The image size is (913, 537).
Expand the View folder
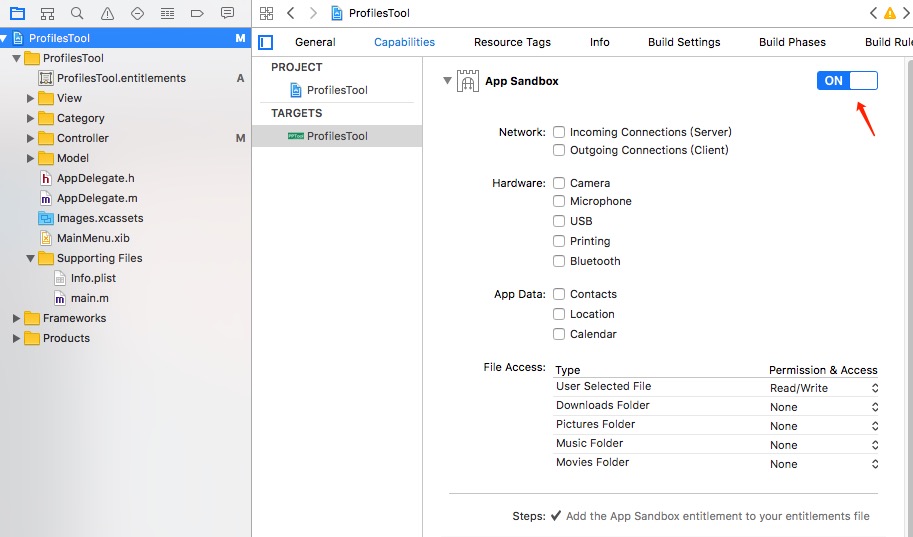click(x=30, y=98)
